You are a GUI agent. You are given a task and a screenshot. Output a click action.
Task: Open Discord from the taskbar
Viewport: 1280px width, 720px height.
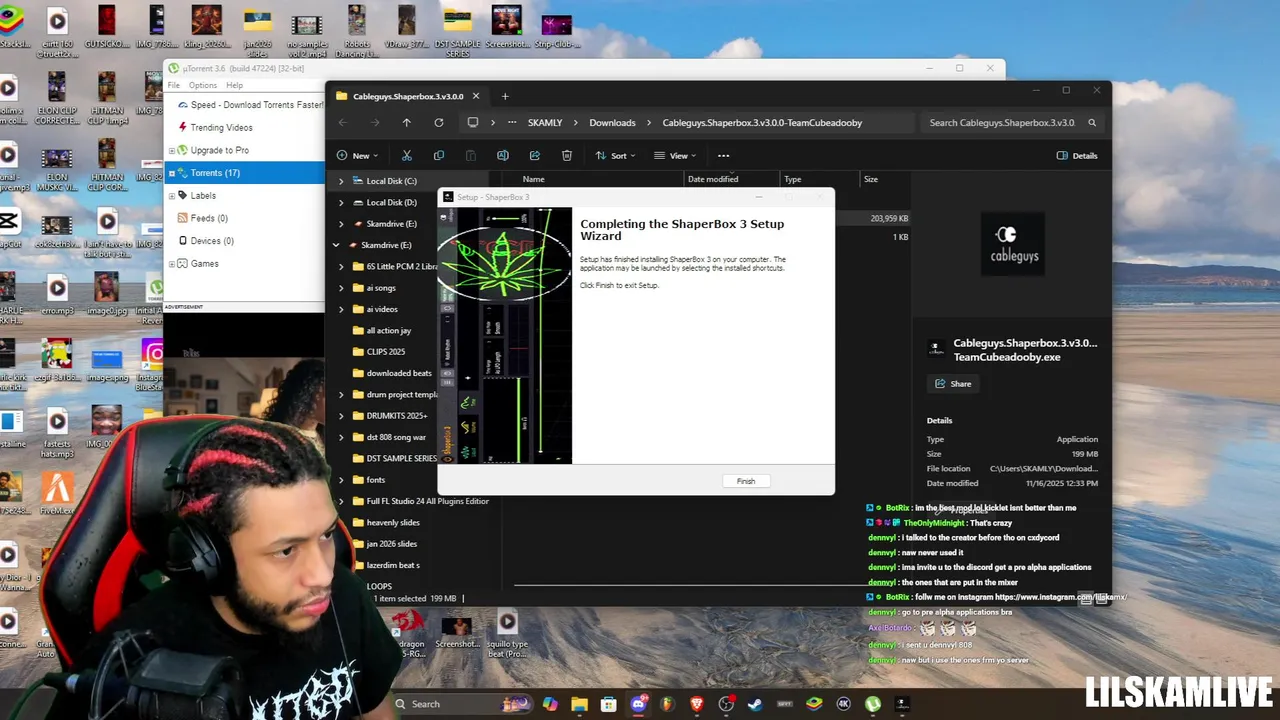639,704
